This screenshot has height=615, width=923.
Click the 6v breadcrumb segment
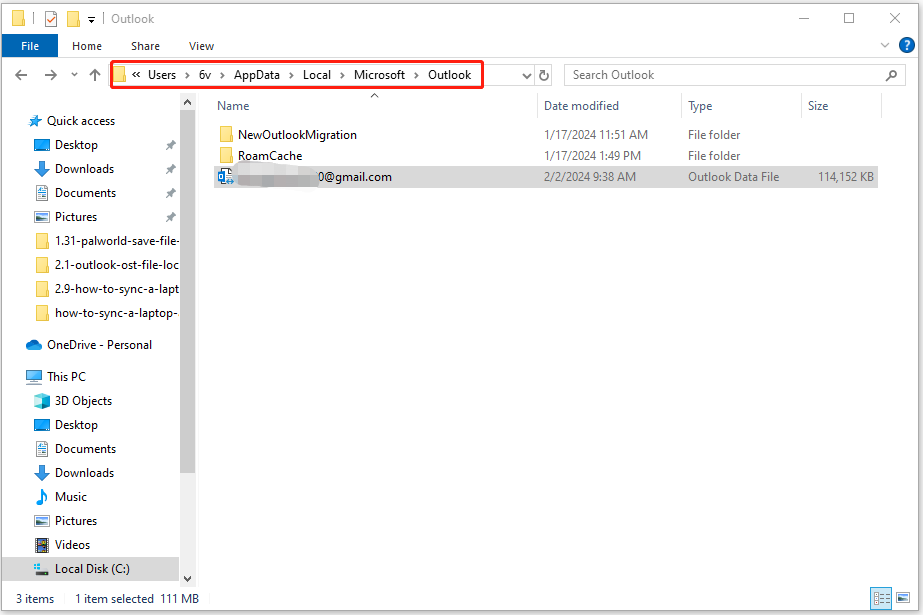pyautogui.click(x=205, y=75)
